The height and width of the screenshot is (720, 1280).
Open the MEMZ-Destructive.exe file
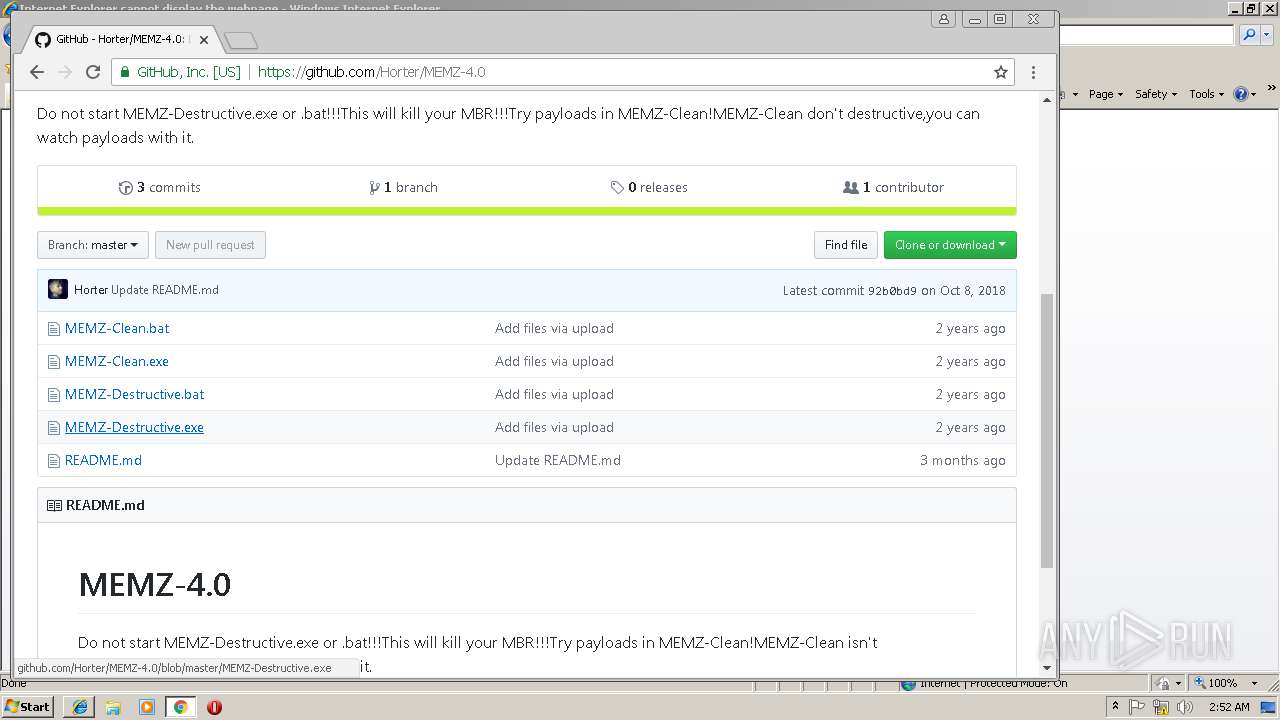click(134, 427)
